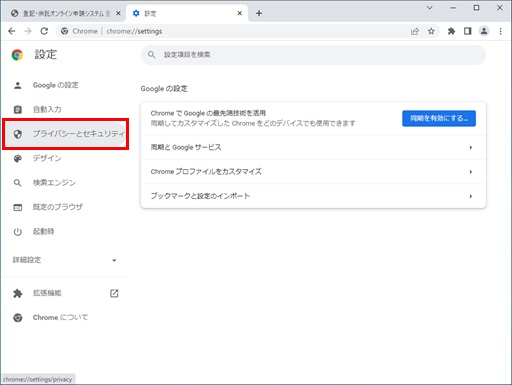The width and height of the screenshot is (512, 385).
Task: Click the 設定項目を検索 search field
Action: point(313,55)
